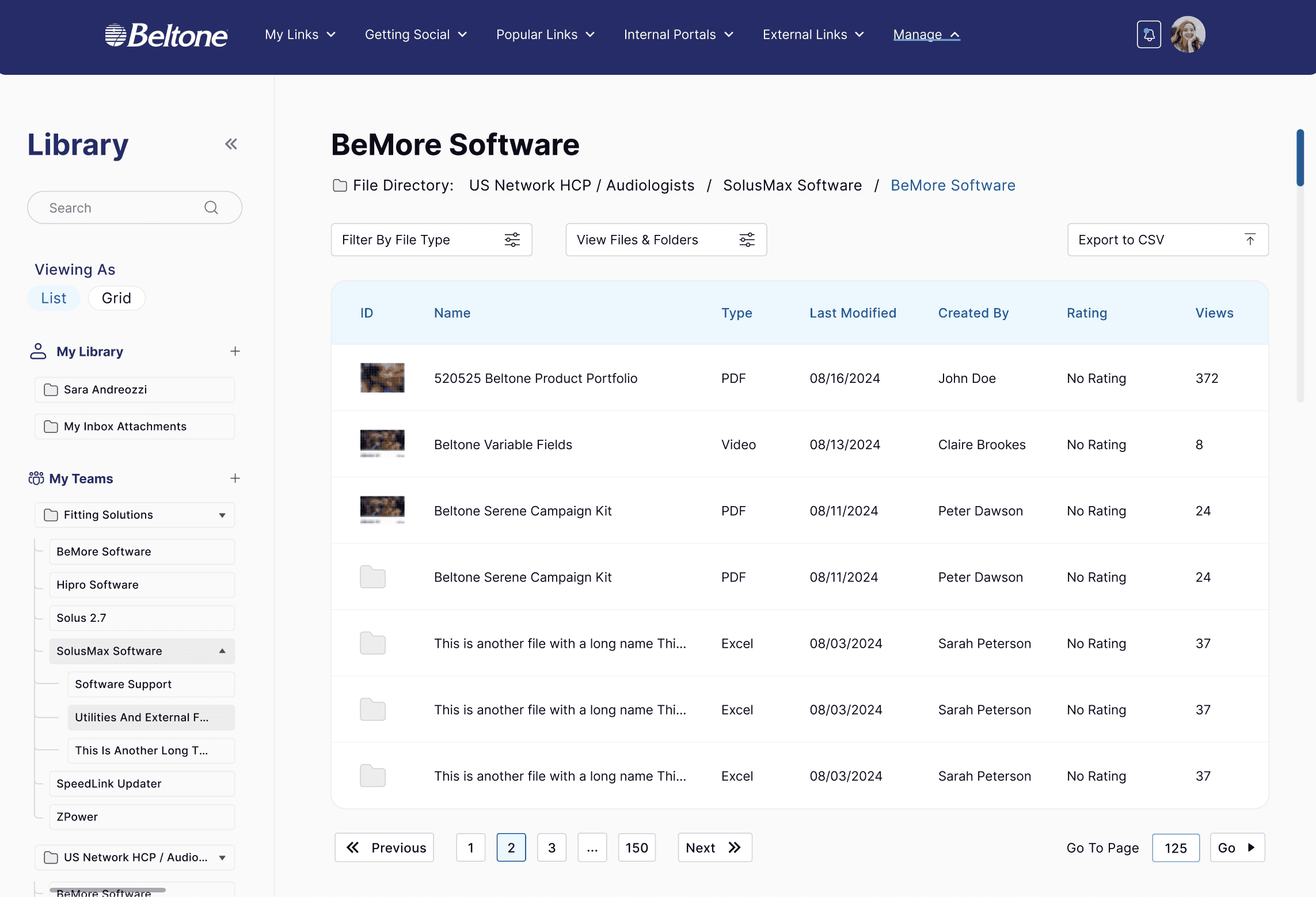Collapse the Library sidebar with double chevron

[x=231, y=144]
